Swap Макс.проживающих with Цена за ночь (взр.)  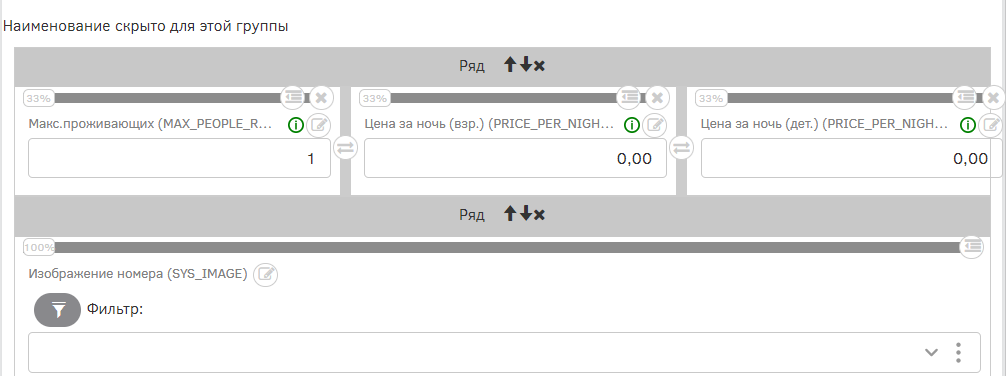345,148
